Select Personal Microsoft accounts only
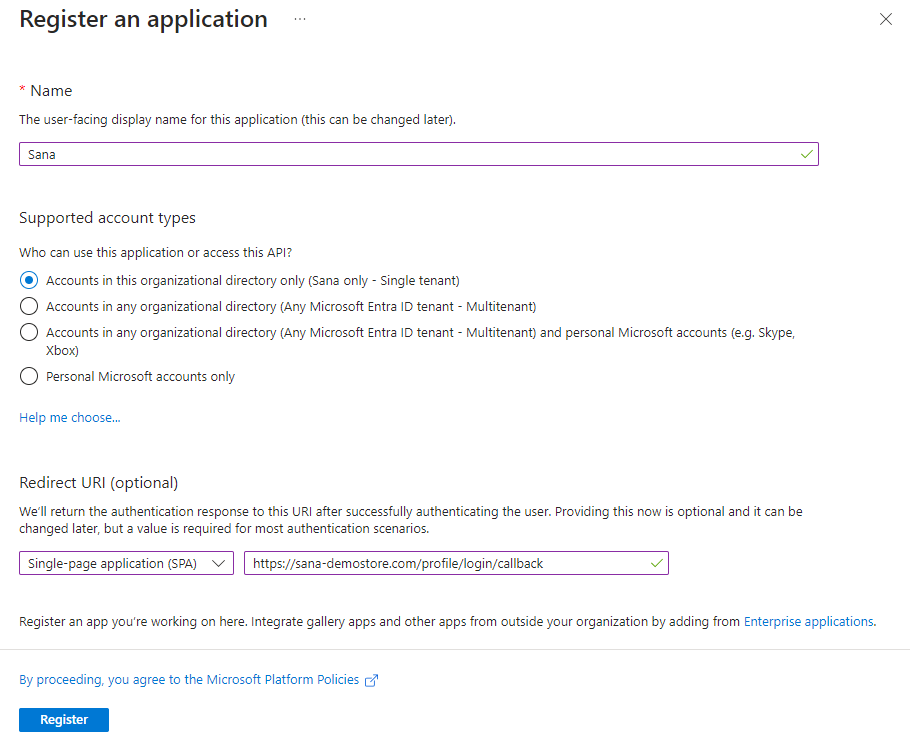The width and height of the screenshot is (910, 738). pos(29,377)
